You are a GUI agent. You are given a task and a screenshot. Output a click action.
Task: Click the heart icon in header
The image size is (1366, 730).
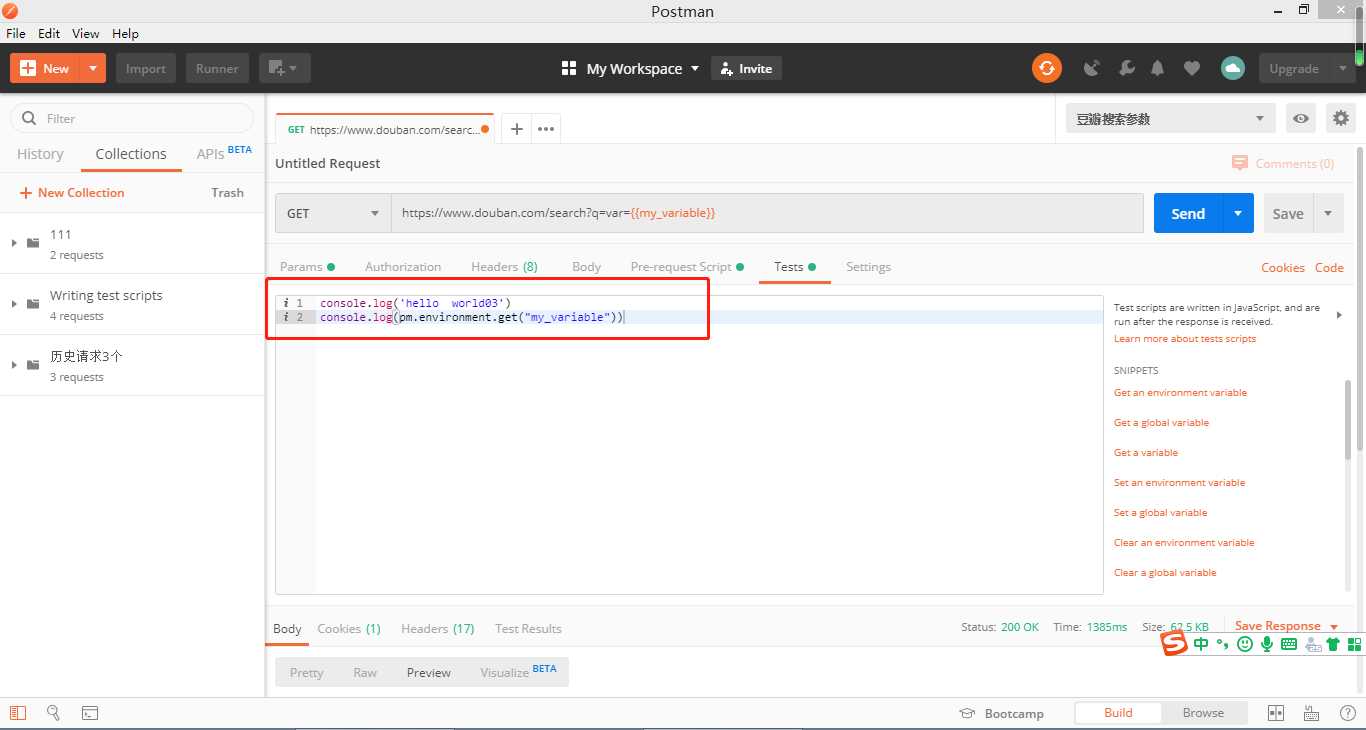click(x=1191, y=68)
